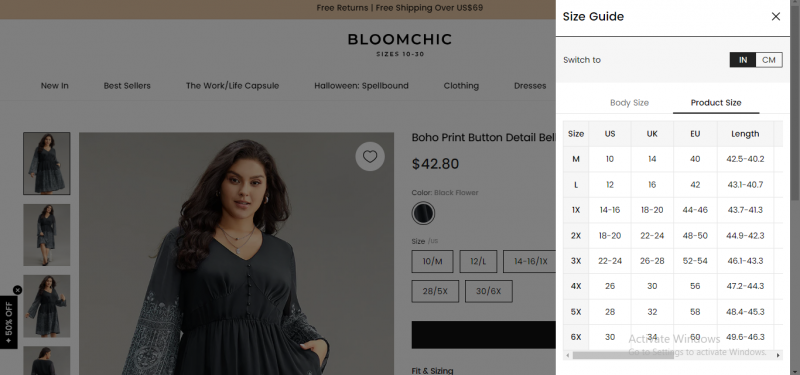Close the Size Guide panel
This screenshot has width=800, height=375.
tap(776, 16)
